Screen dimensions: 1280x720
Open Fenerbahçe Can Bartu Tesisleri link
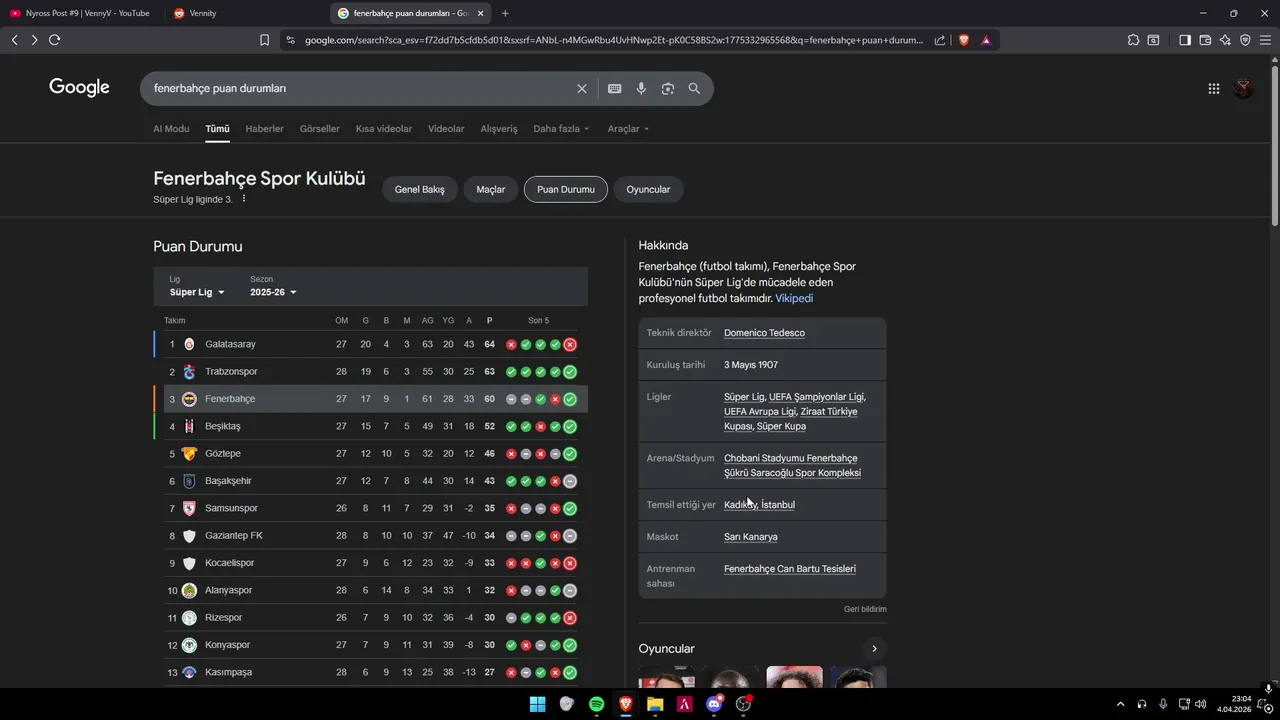[x=790, y=569]
